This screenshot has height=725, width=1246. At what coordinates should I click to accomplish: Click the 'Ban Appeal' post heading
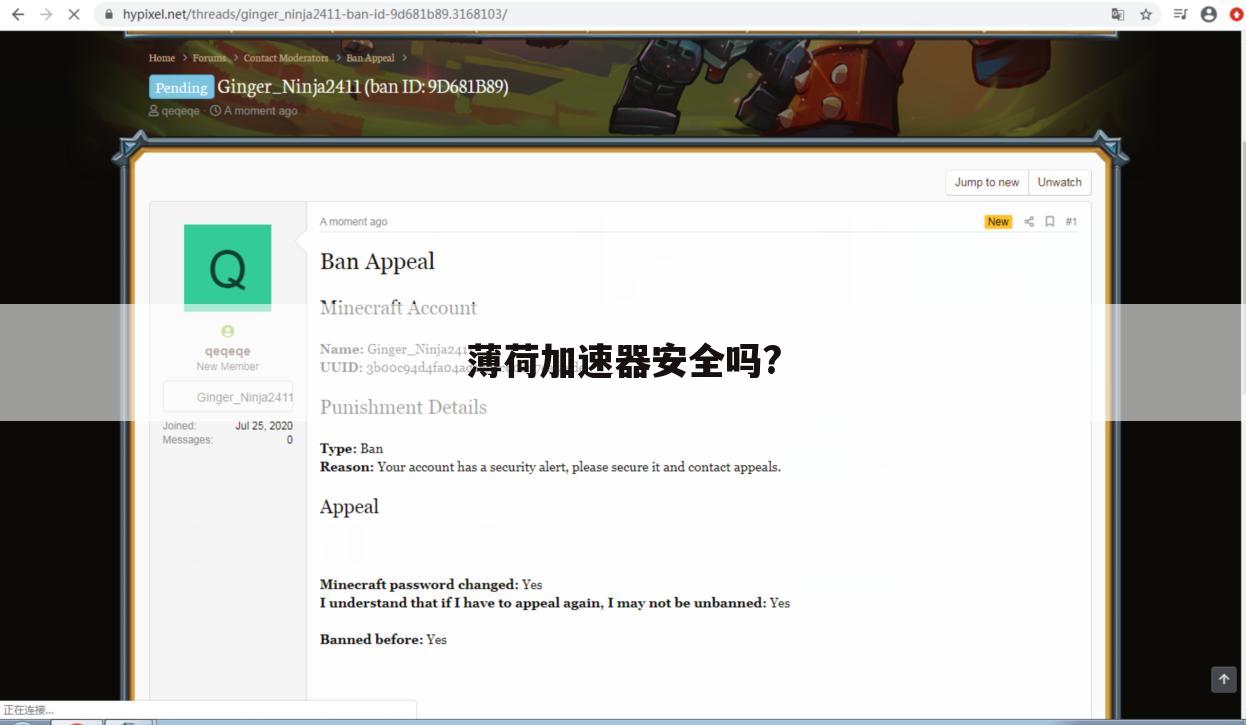377,262
